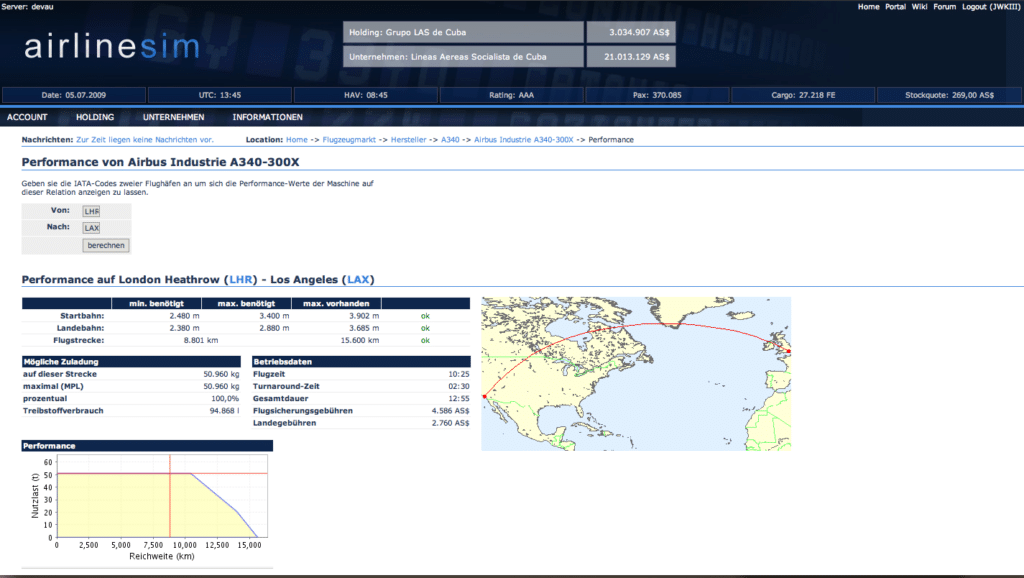Image resolution: width=1024 pixels, height=578 pixels.
Task: Open the Date field showing 05.07.2009
Action: [72, 94]
